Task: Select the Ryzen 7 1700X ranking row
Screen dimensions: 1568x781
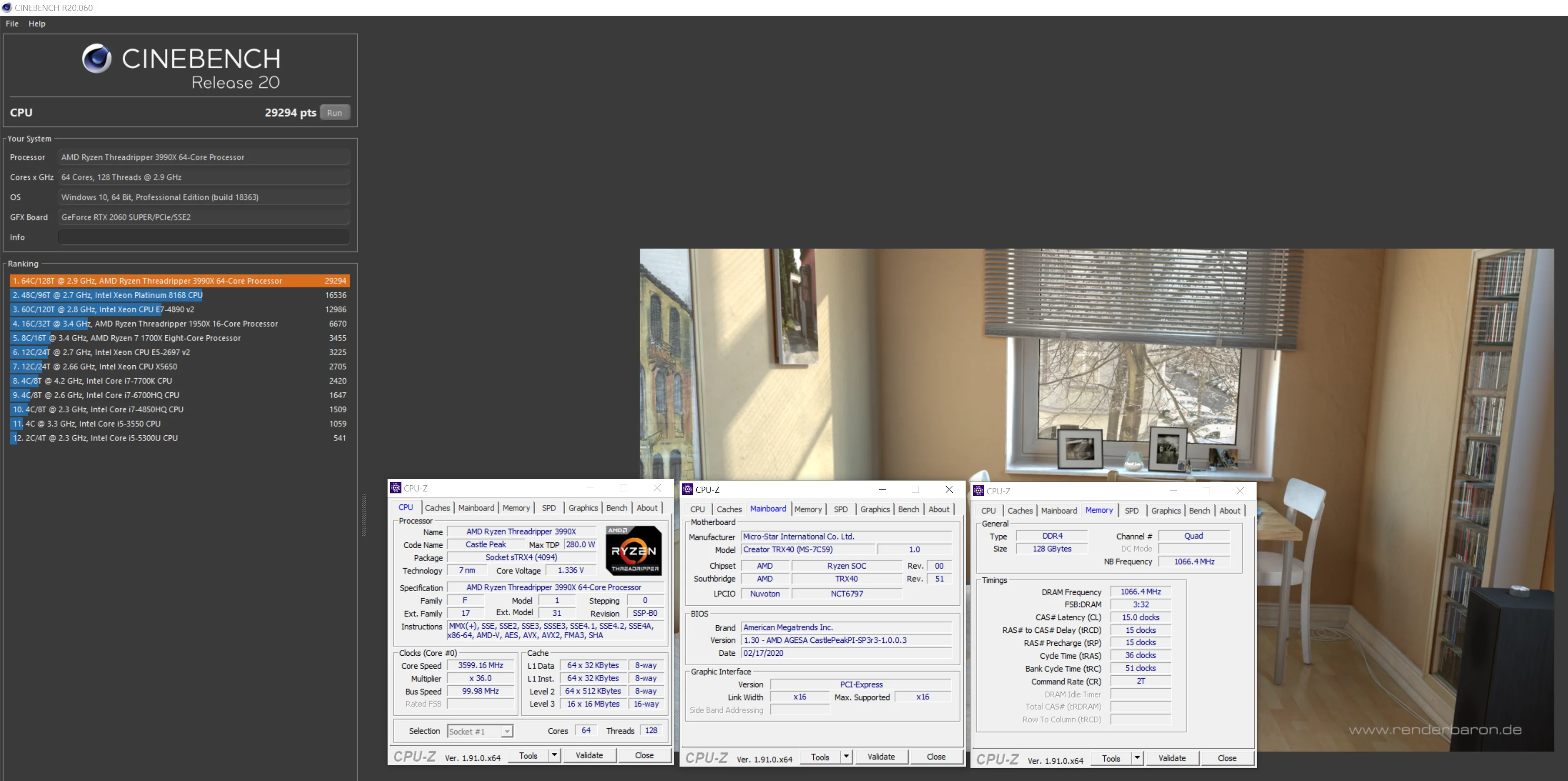Action: (180, 338)
